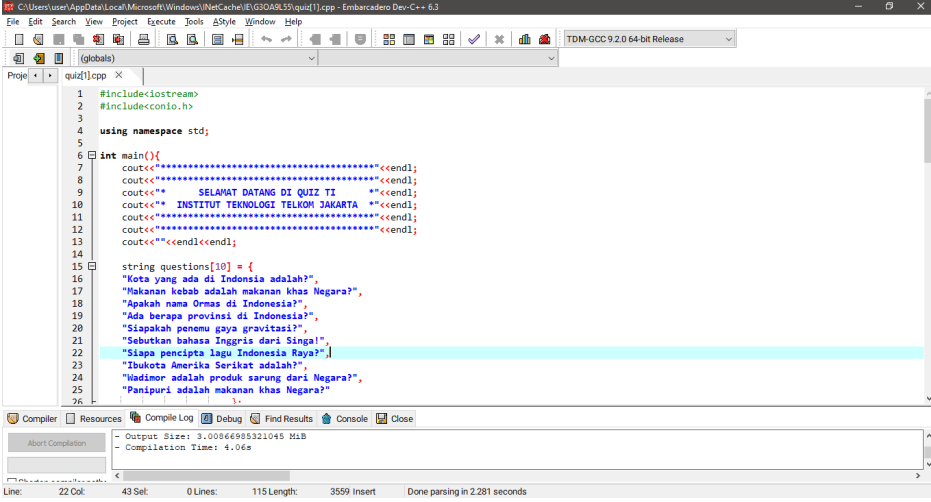The width and height of the screenshot is (931, 502).
Task: Switch to the Compiler tab
Action: (32, 419)
